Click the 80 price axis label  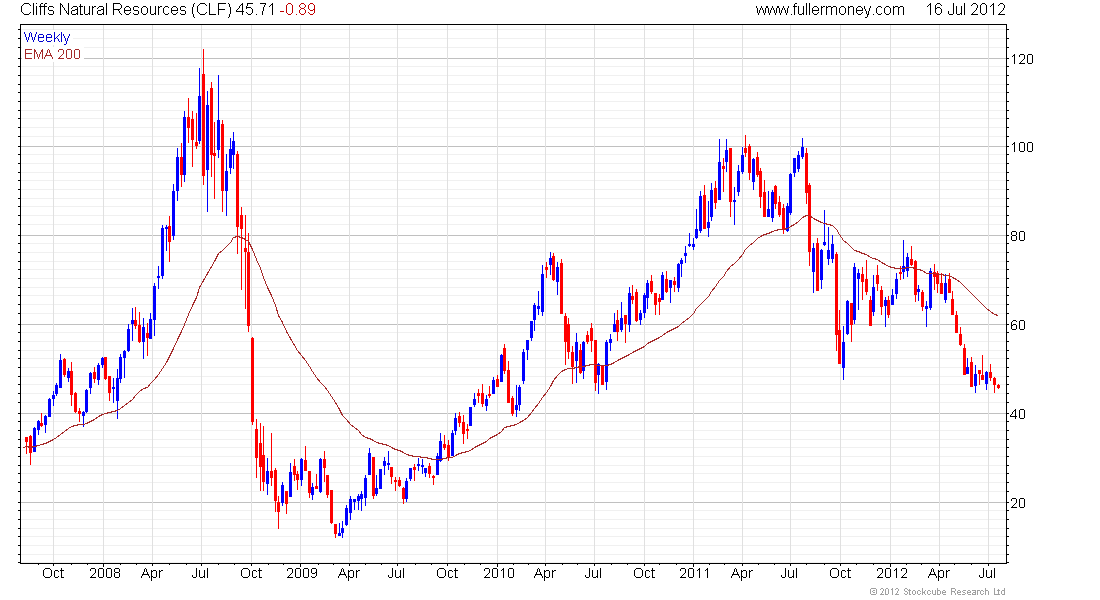click(x=1018, y=236)
